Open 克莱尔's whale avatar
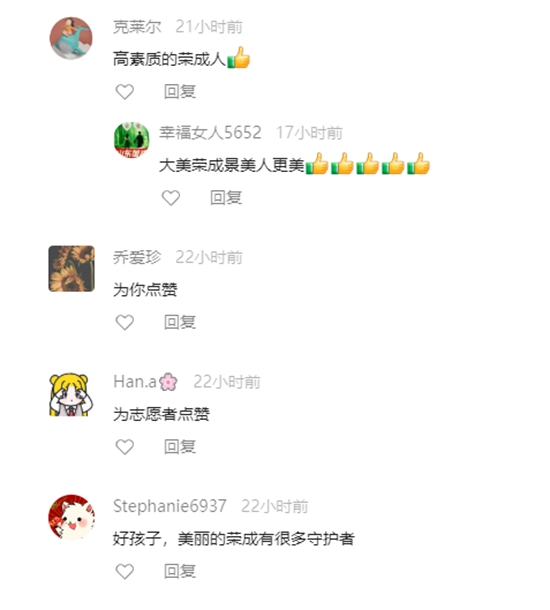This screenshot has height=610, width=550. 71,38
